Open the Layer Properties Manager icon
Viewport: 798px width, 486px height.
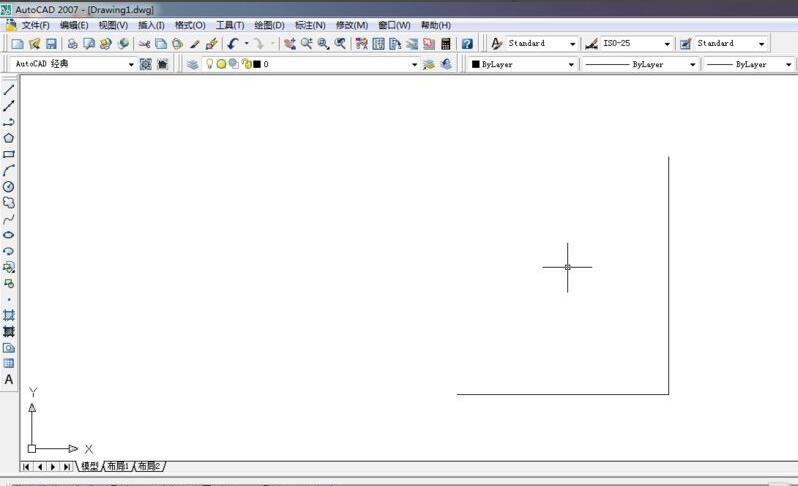pos(192,64)
